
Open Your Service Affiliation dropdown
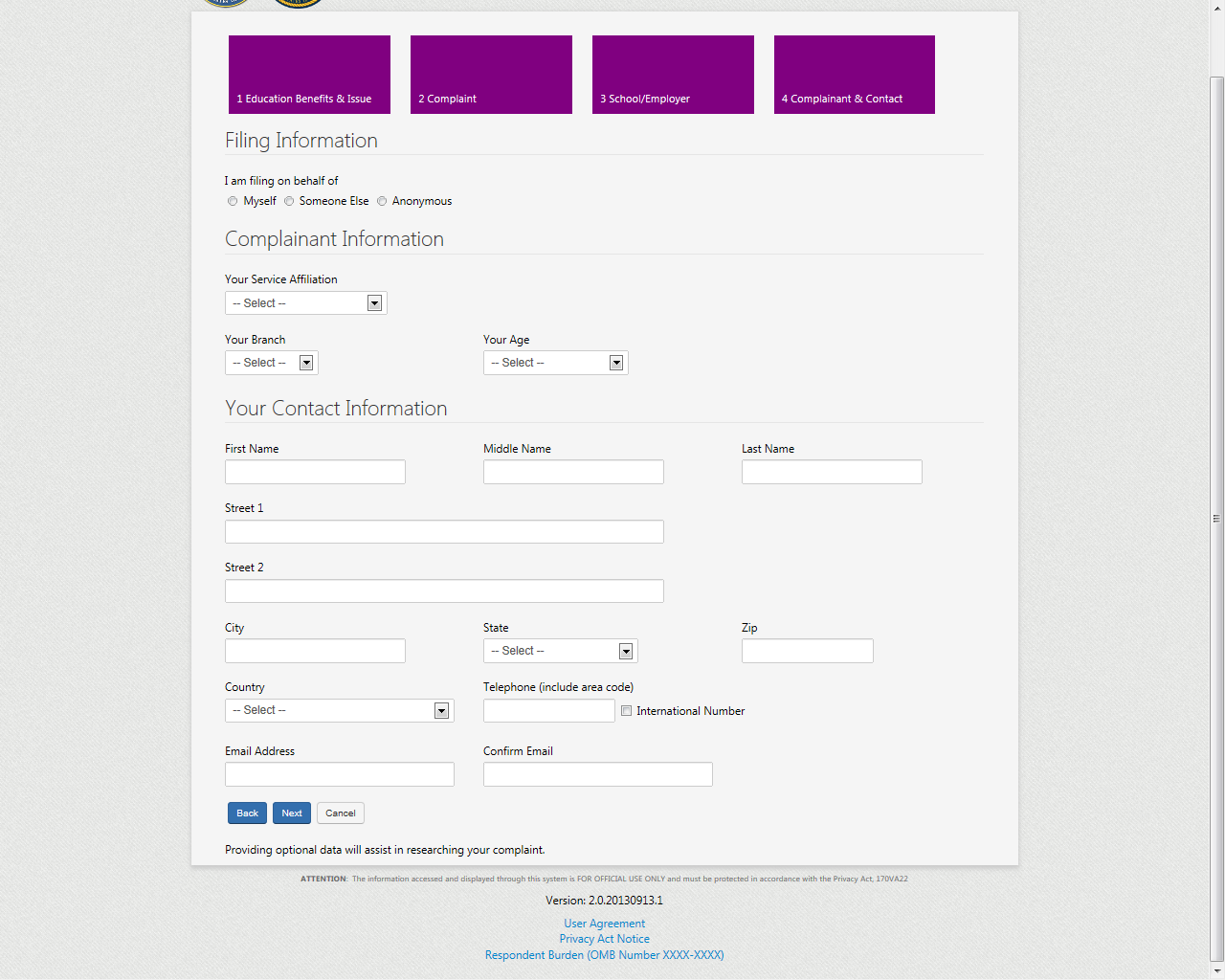[x=306, y=303]
